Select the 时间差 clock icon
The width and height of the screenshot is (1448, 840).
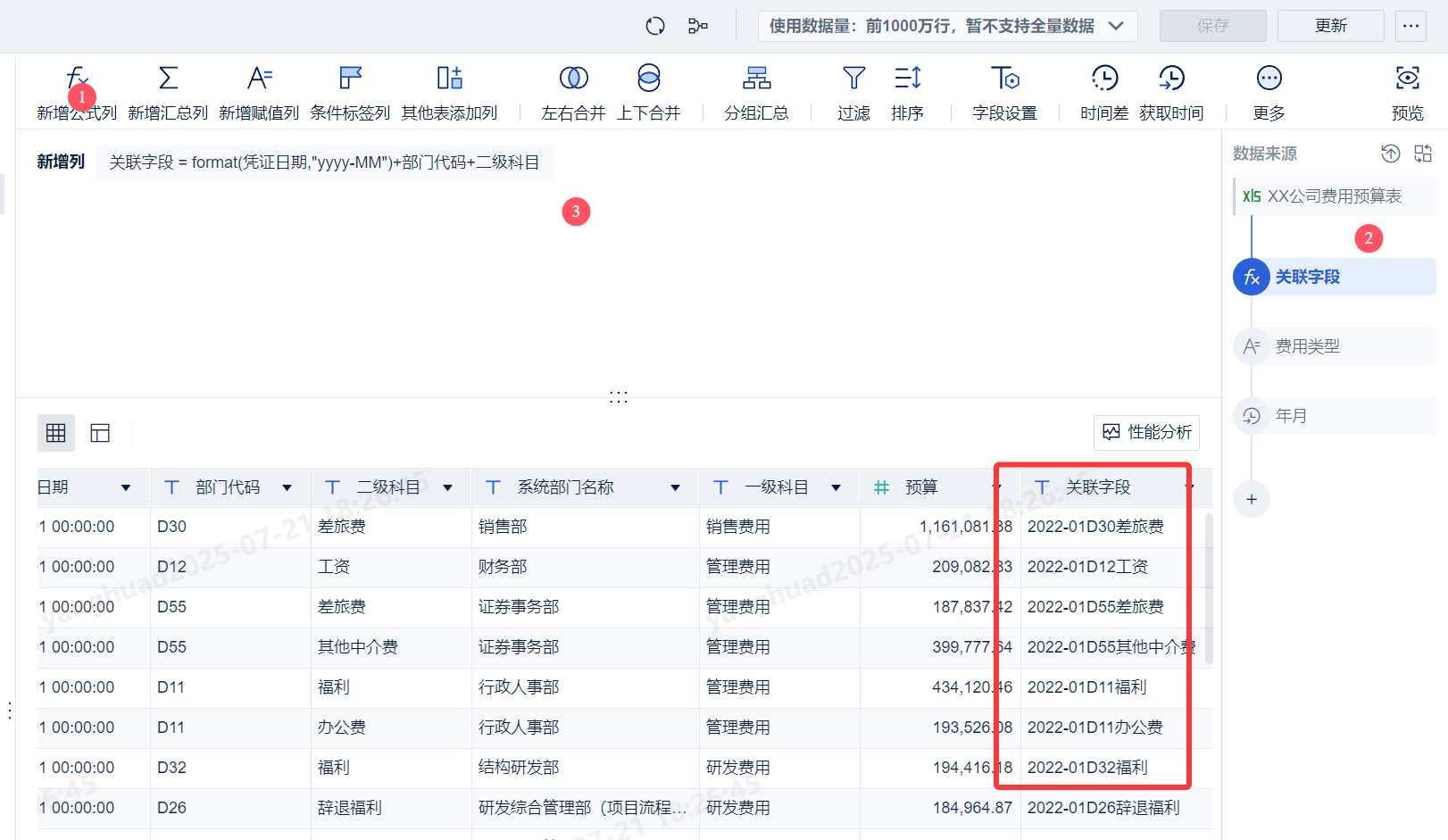[x=1104, y=79]
